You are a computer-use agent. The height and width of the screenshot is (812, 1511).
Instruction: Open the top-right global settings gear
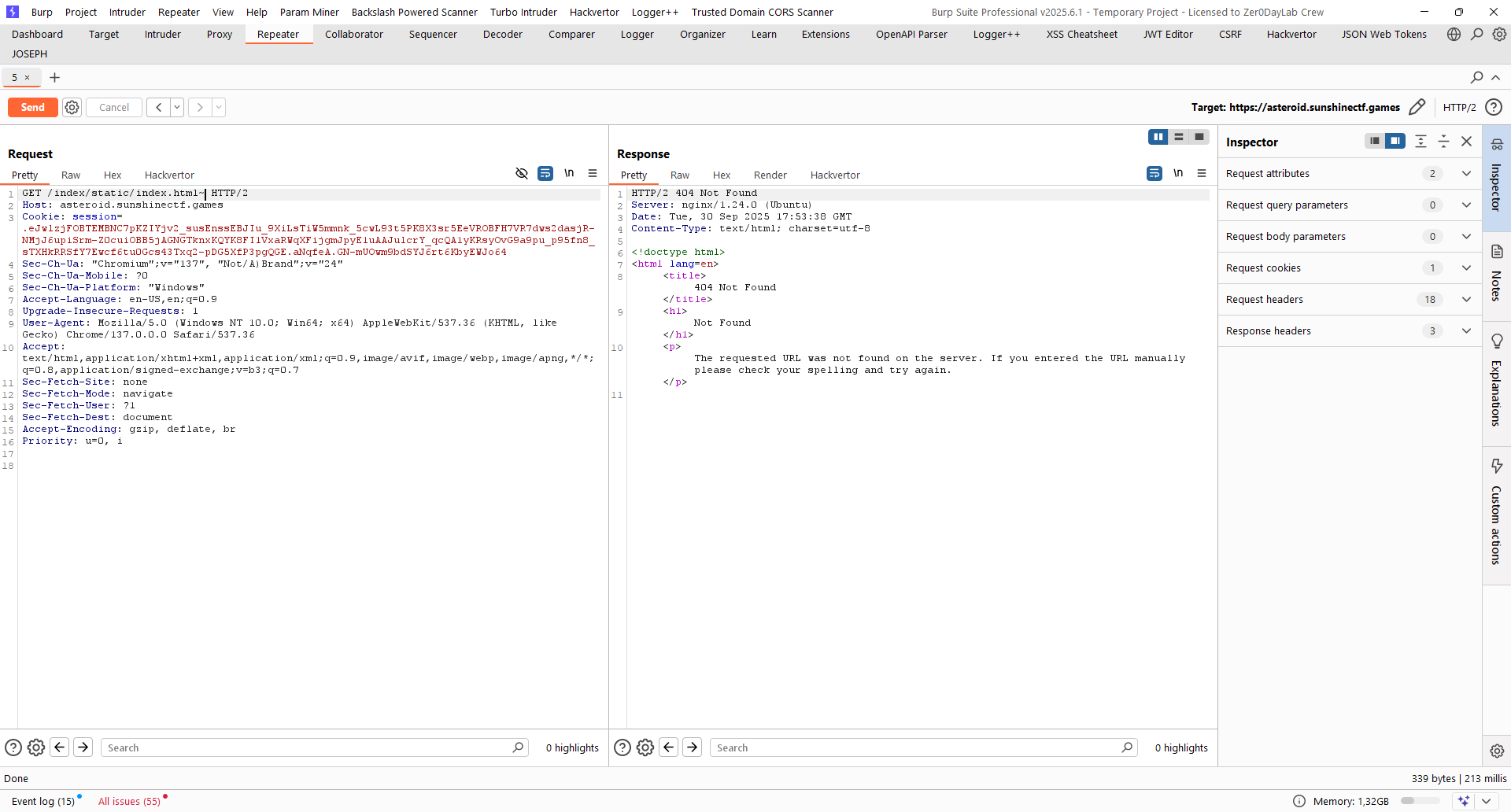coord(1500,35)
